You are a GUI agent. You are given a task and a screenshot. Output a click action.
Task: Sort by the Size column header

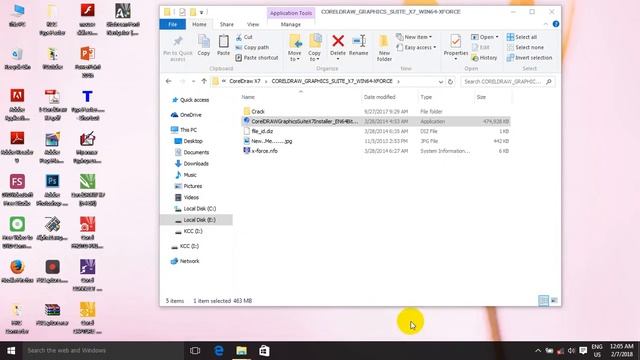[481, 97]
